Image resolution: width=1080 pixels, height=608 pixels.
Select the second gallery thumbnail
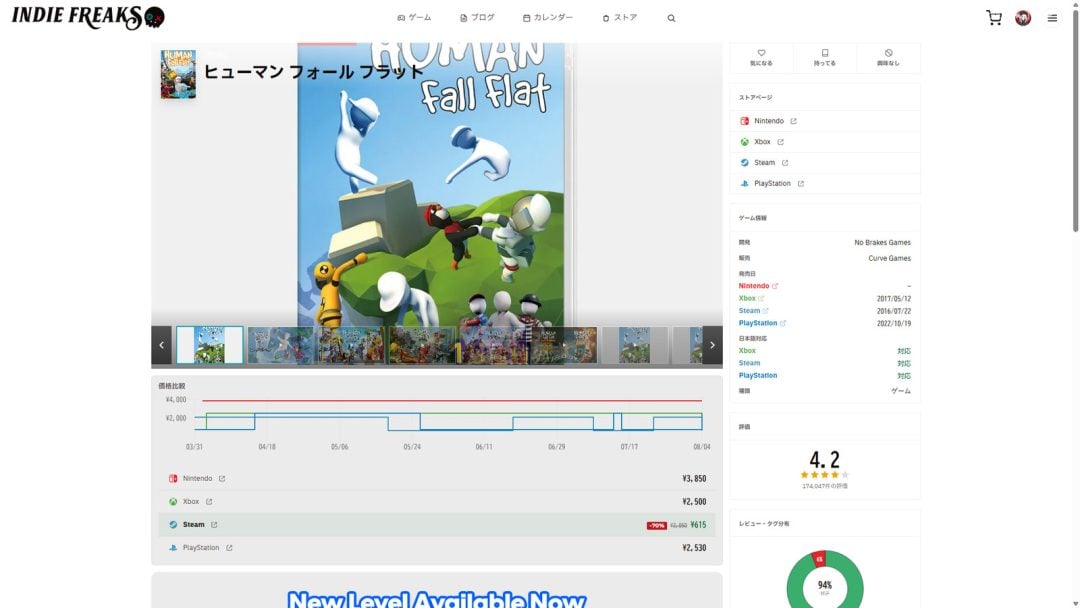tap(280, 345)
